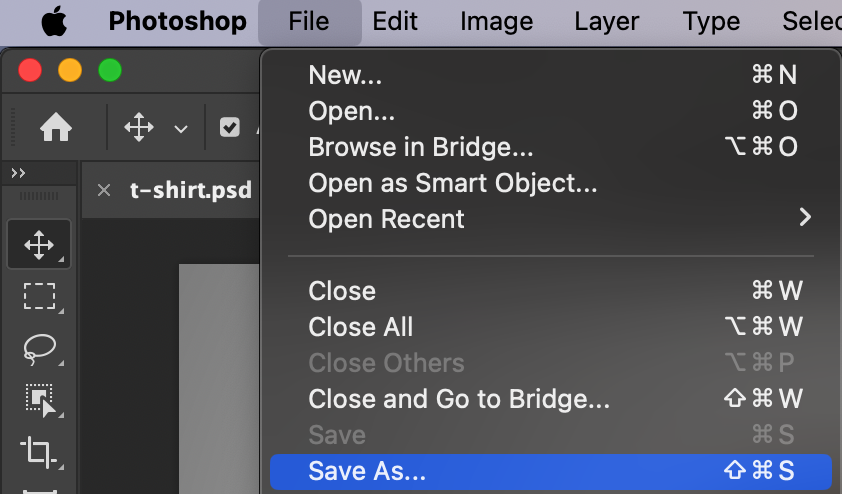
Task: Select the Move tool in toolbar
Action: click(39, 244)
